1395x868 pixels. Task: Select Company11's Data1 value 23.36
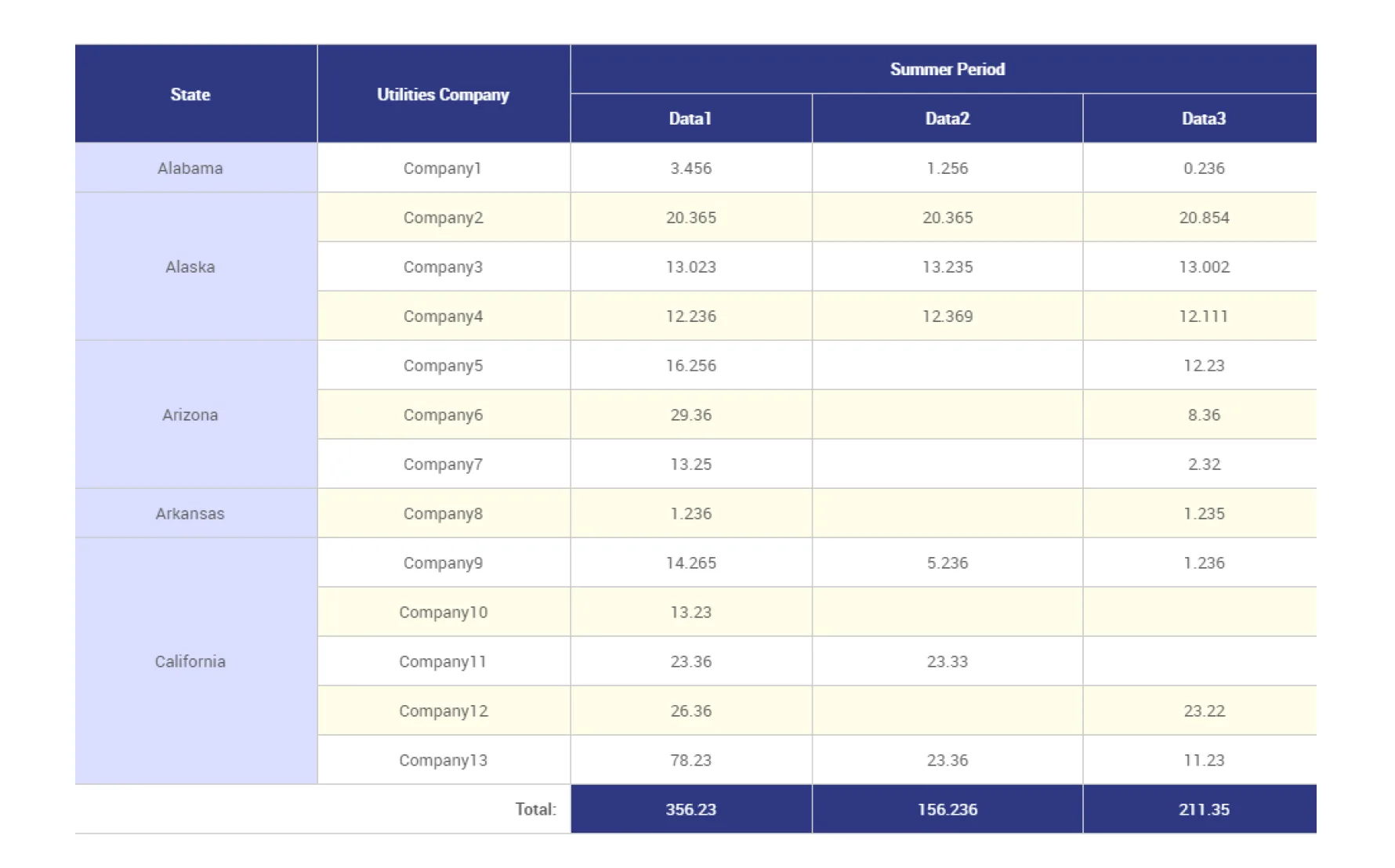(x=691, y=661)
